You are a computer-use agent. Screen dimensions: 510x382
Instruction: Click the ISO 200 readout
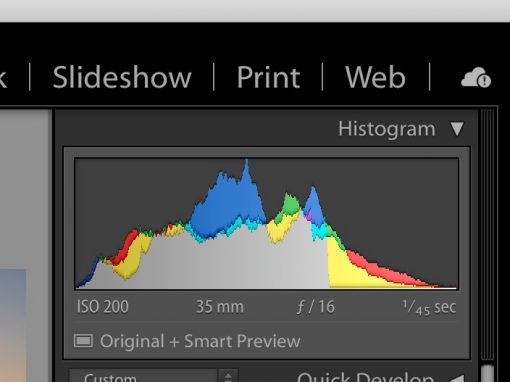(x=103, y=306)
